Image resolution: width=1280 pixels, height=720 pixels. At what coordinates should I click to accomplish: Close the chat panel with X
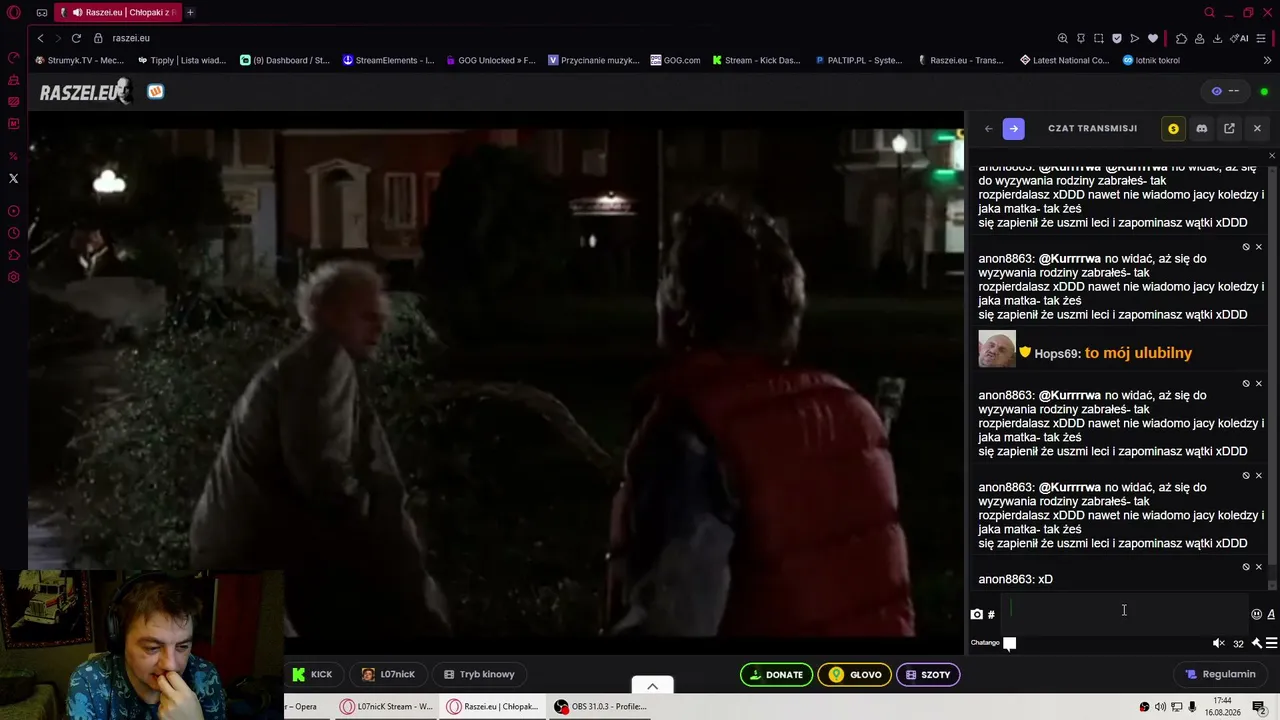point(1257,129)
